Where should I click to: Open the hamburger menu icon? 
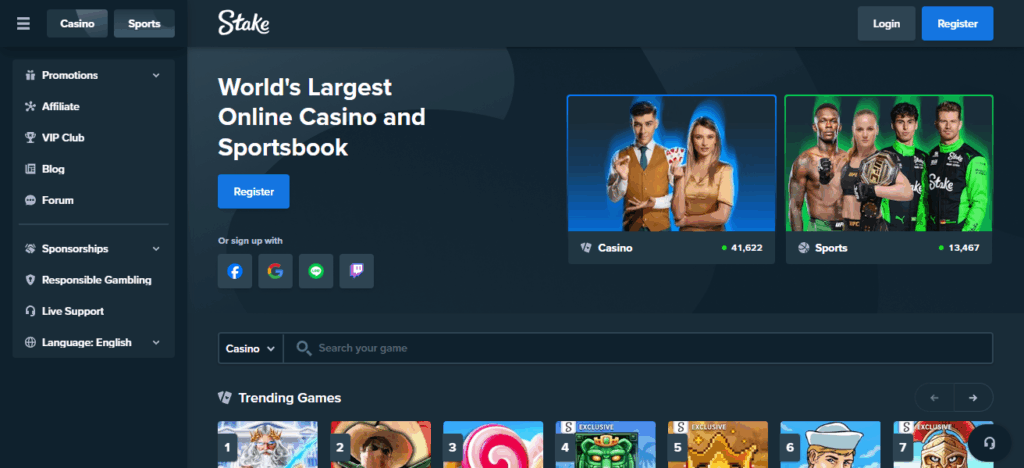[x=24, y=23]
